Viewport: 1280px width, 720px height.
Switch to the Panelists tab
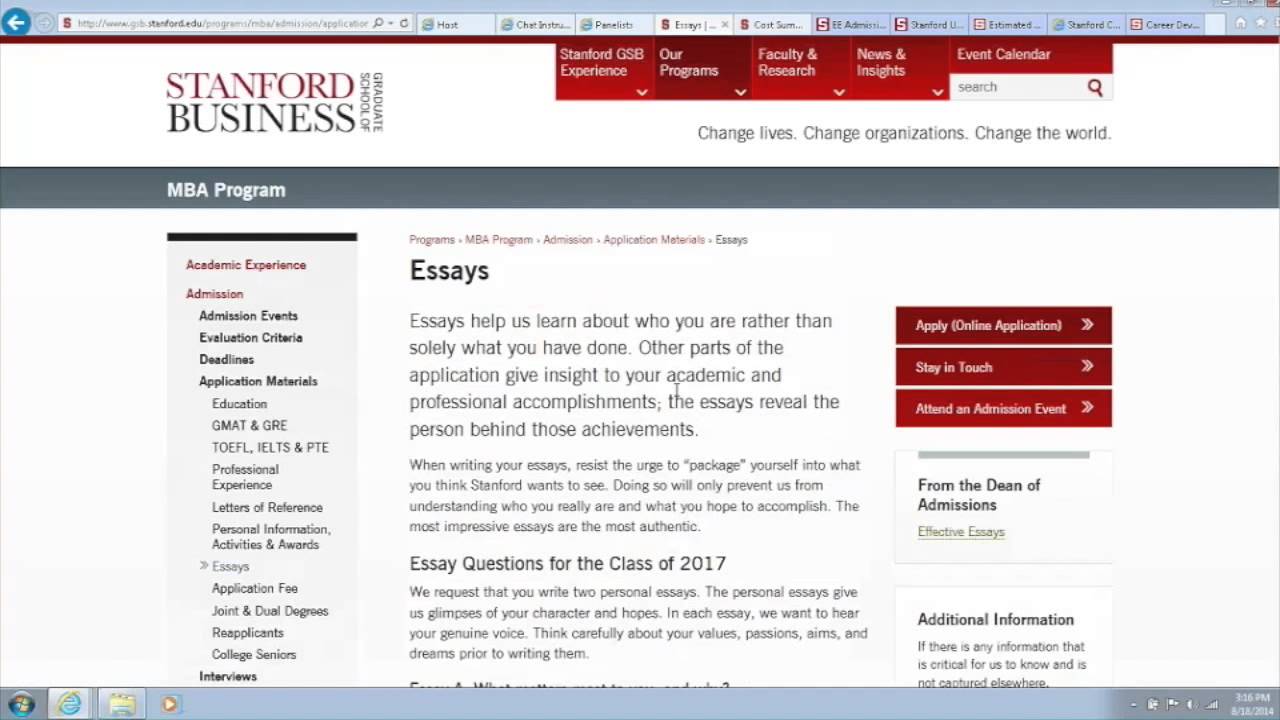click(x=614, y=24)
